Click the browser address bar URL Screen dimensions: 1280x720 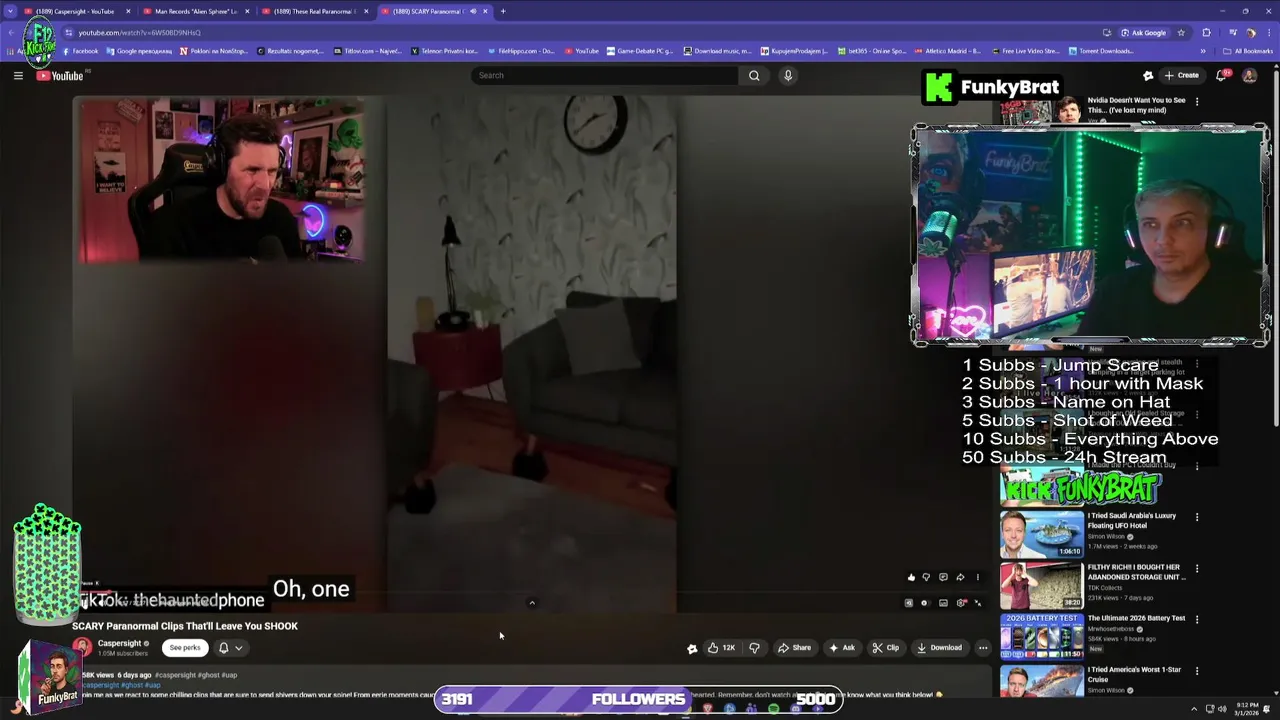click(140, 32)
